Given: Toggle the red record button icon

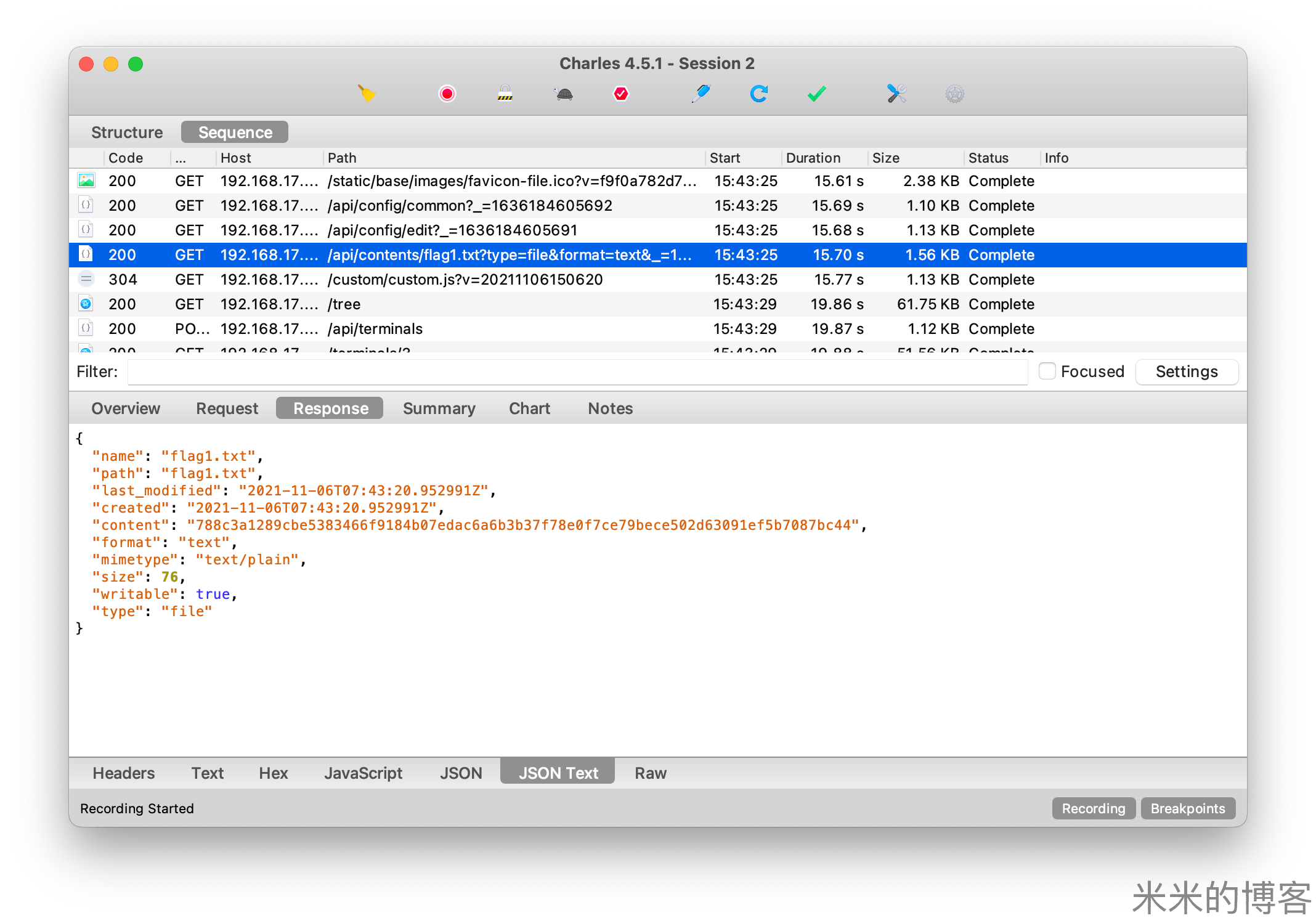Looking at the screenshot, I should click(x=447, y=94).
